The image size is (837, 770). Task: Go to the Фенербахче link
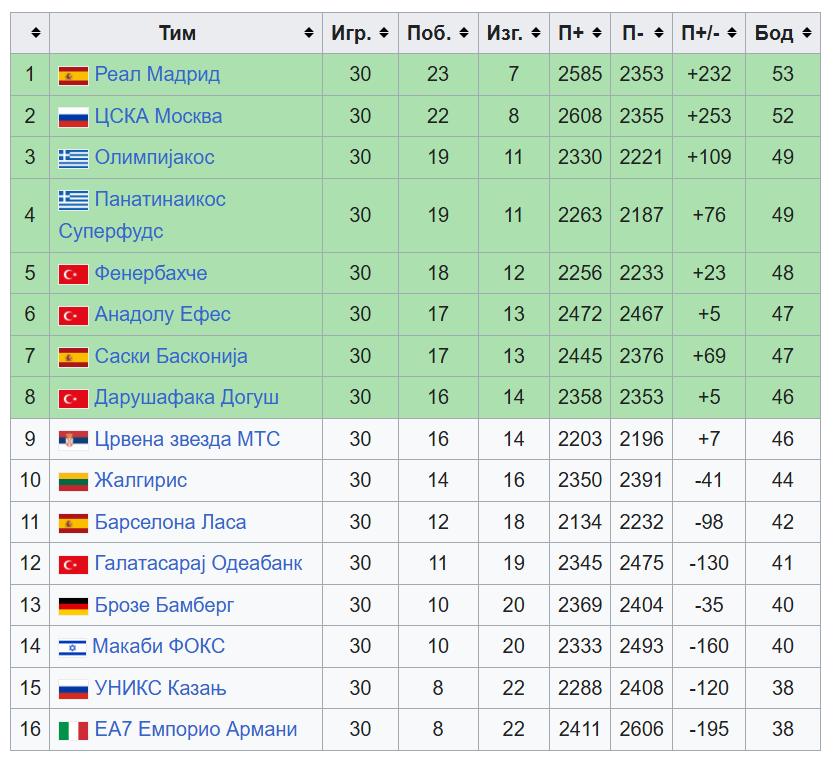(x=151, y=273)
